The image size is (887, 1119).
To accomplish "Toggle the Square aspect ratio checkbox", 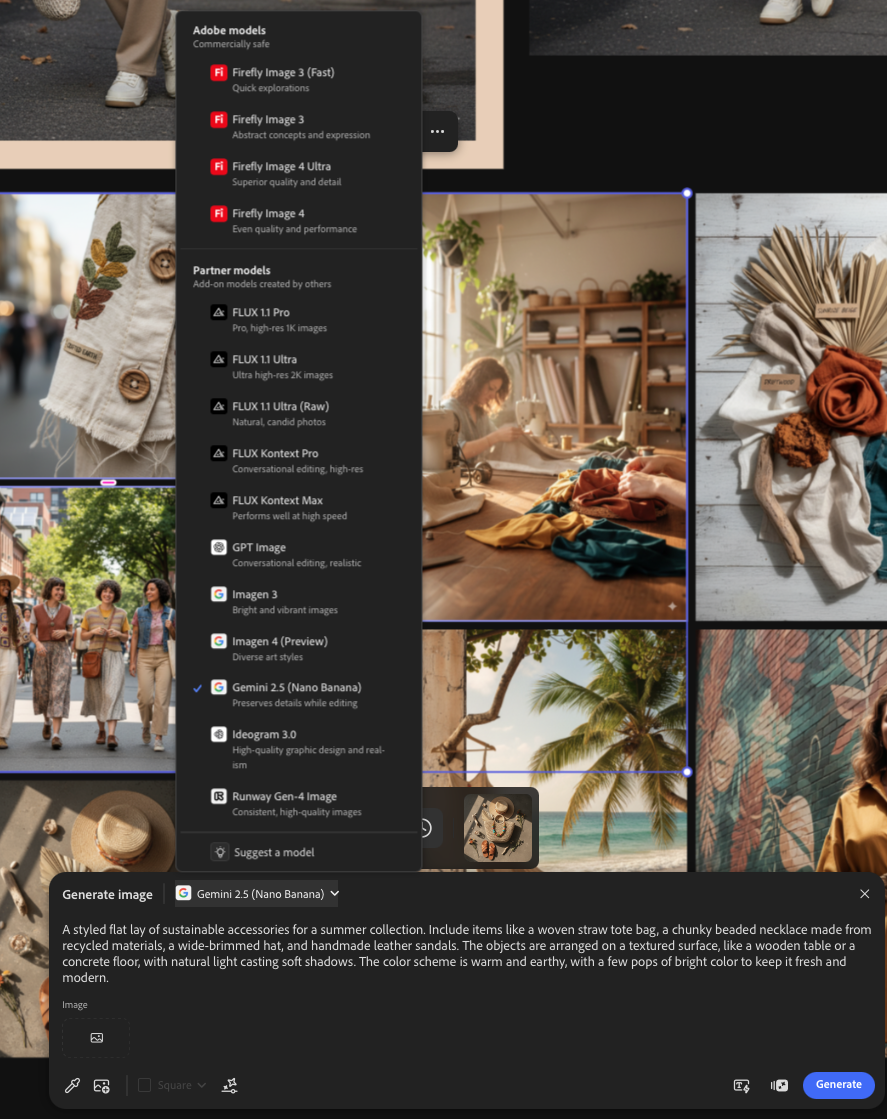I will pos(145,1086).
